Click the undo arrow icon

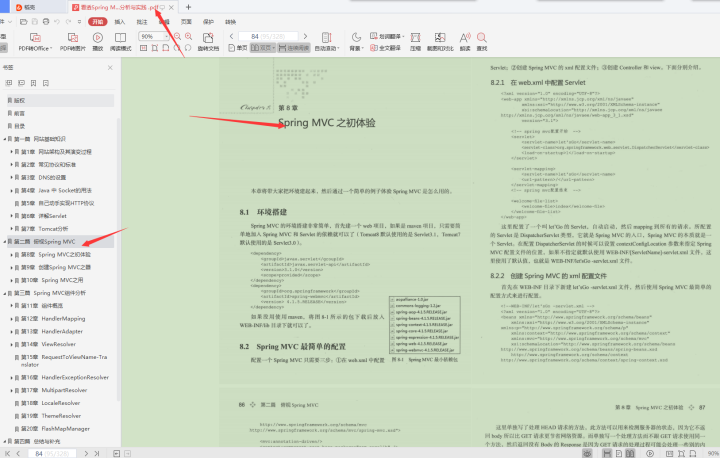57,22
